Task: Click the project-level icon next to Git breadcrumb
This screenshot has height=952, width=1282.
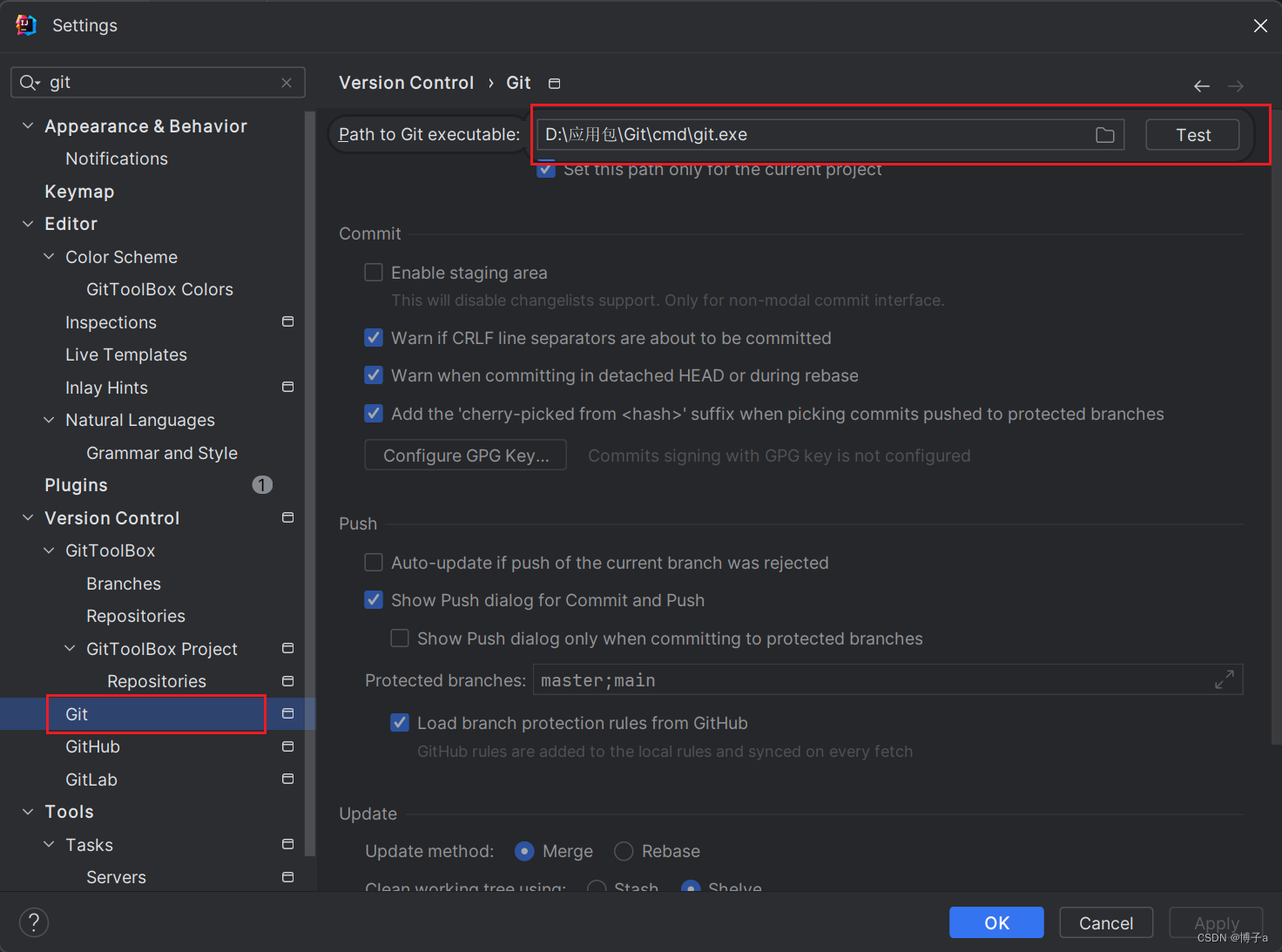Action: point(554,84)
